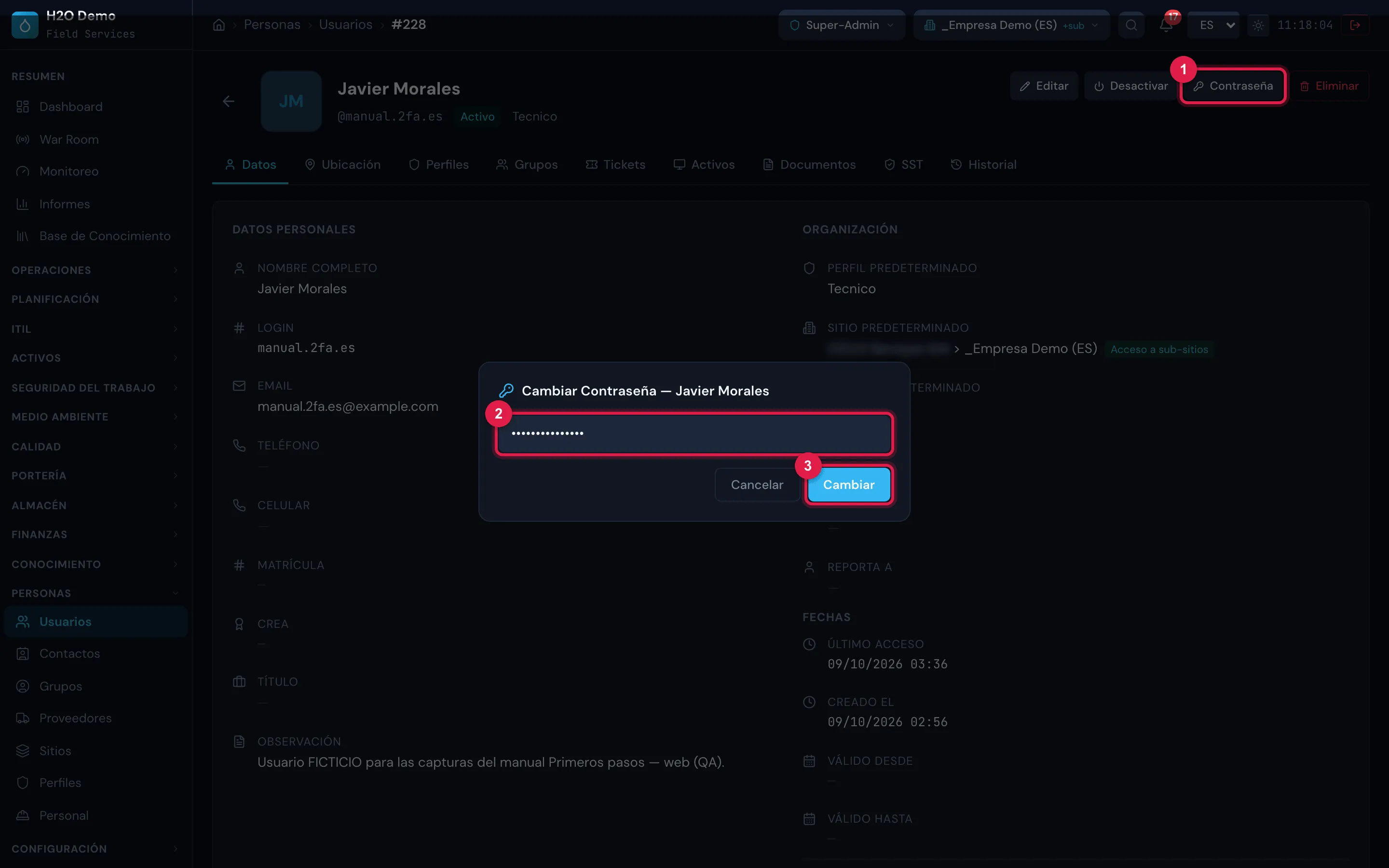Switch to the Perfiles tab

(439, 165)
